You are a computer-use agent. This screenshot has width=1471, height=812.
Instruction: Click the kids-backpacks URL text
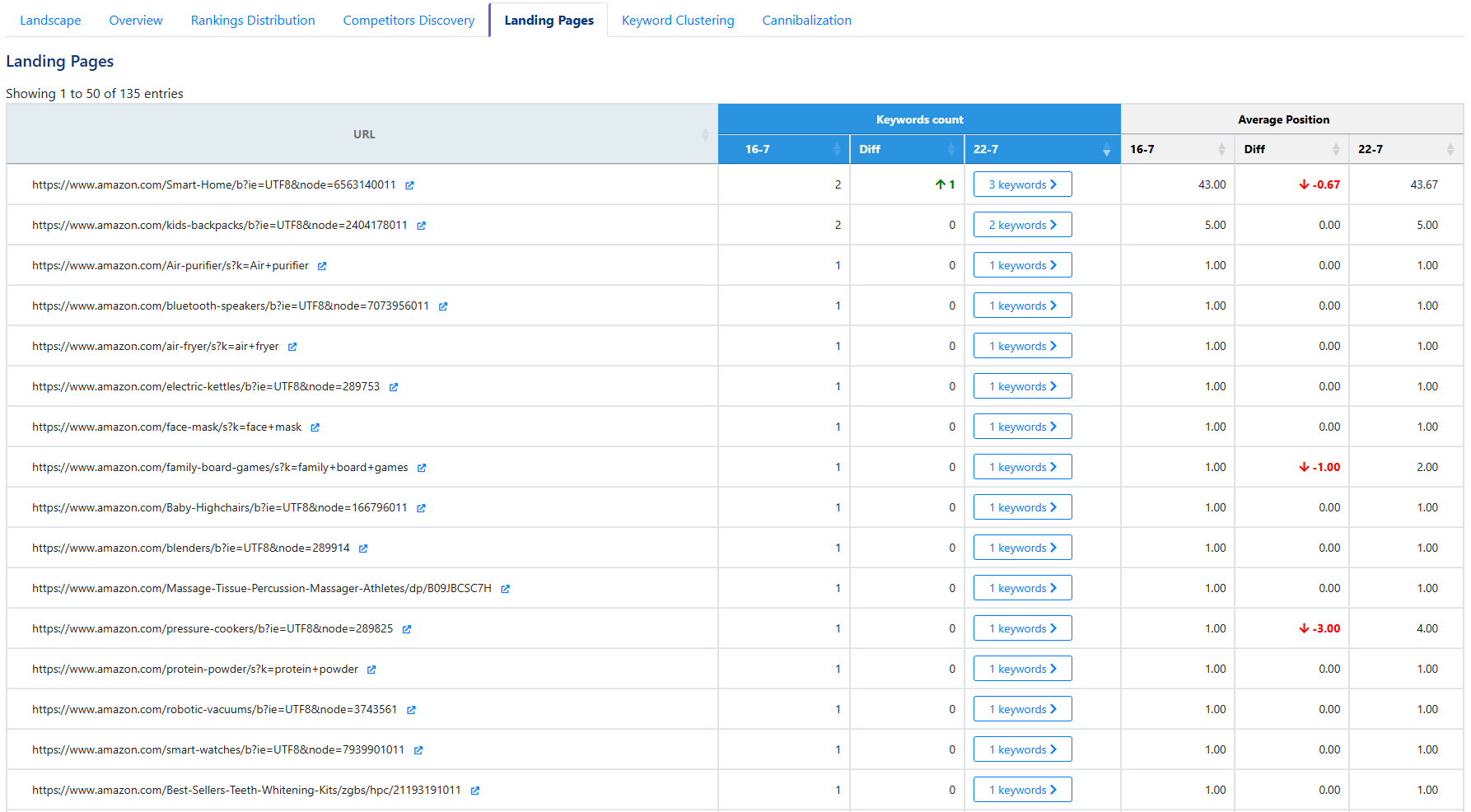click(x=220, y=225)
